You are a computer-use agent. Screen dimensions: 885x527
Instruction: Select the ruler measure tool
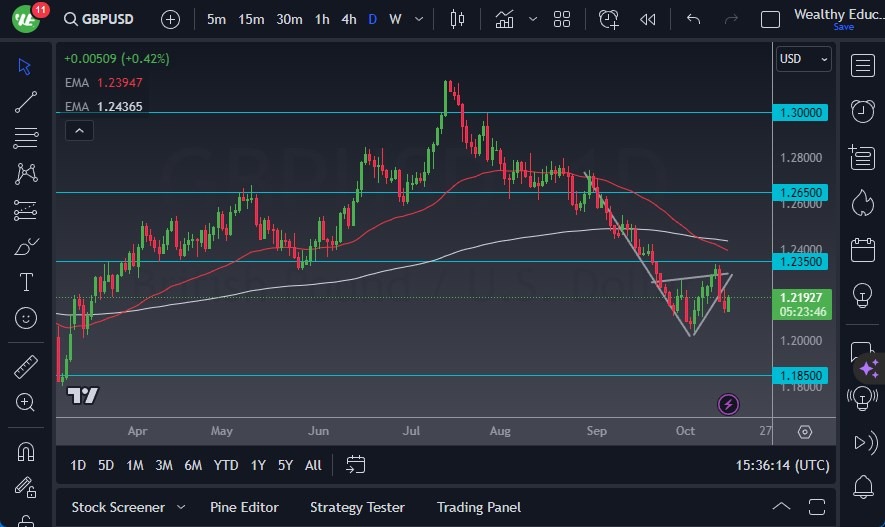[26, 367]
